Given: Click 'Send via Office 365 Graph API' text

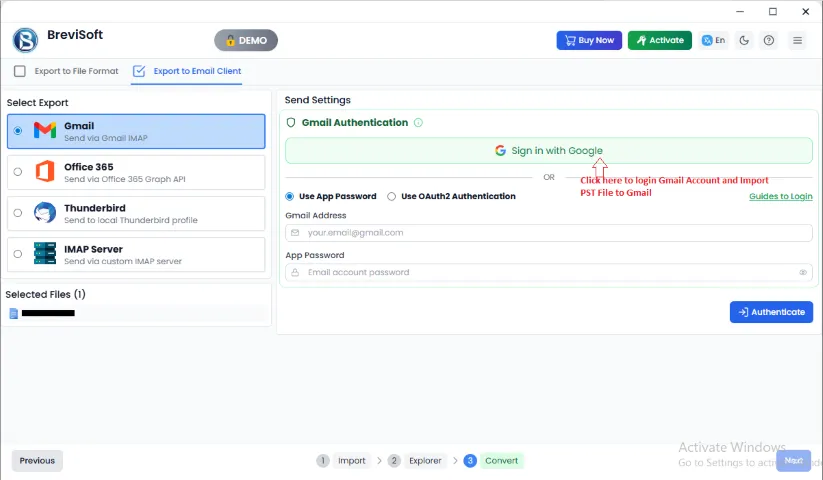Looking at the screenshot, I should (125, 179).
